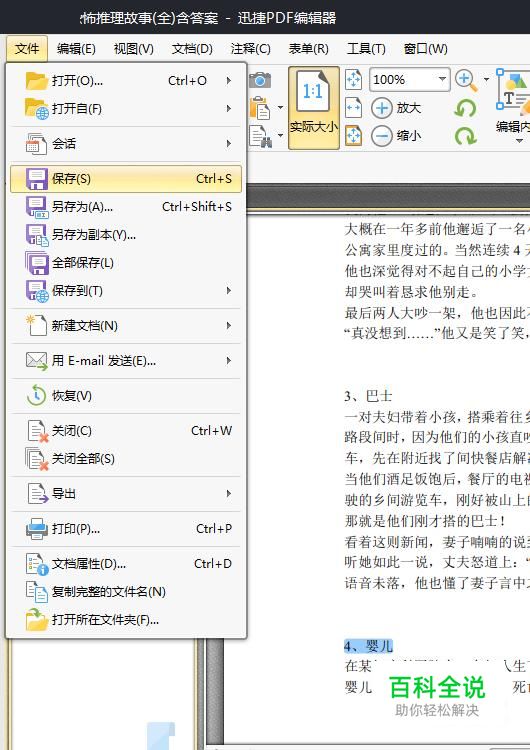Click the 缩小 zoom out button
Image resolution: width=530 pixels, height=750 pixels.
point(396,136)
